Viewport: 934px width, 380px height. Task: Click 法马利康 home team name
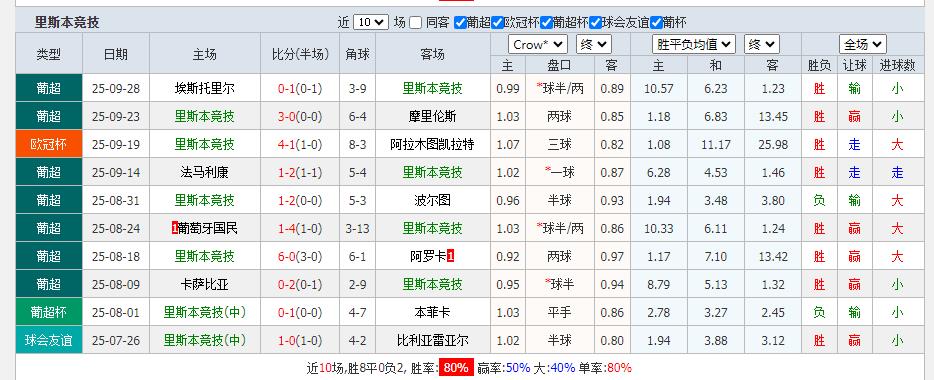tap(204, 173)
